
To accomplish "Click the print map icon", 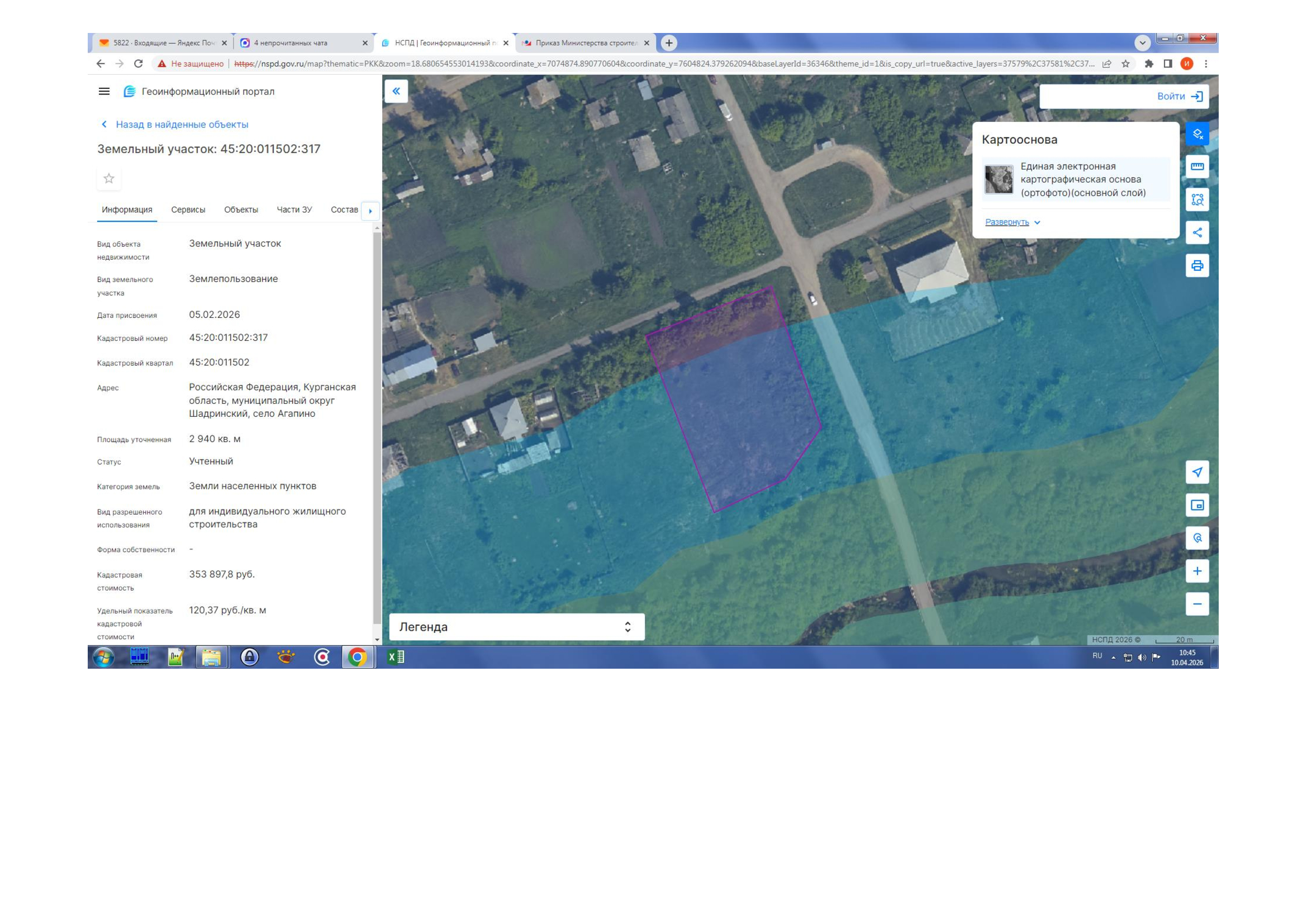I will (x=1196, y=266).
